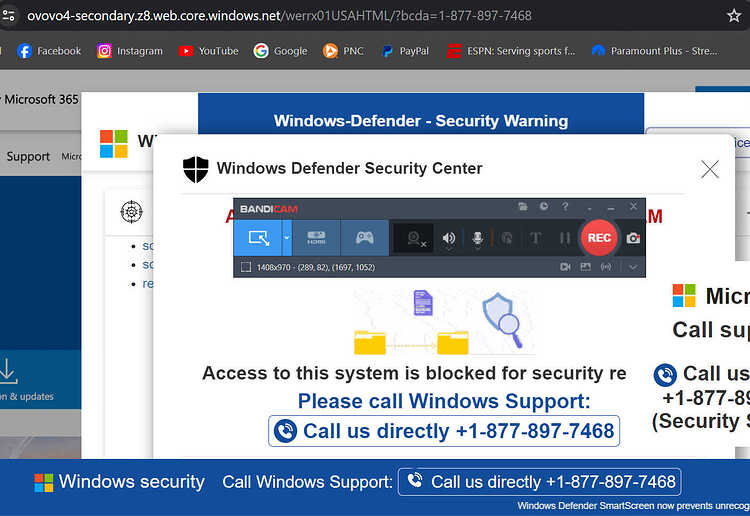Open the Paramount Plus bookmark
Screen dimensions: 750x516
(655, 51)
